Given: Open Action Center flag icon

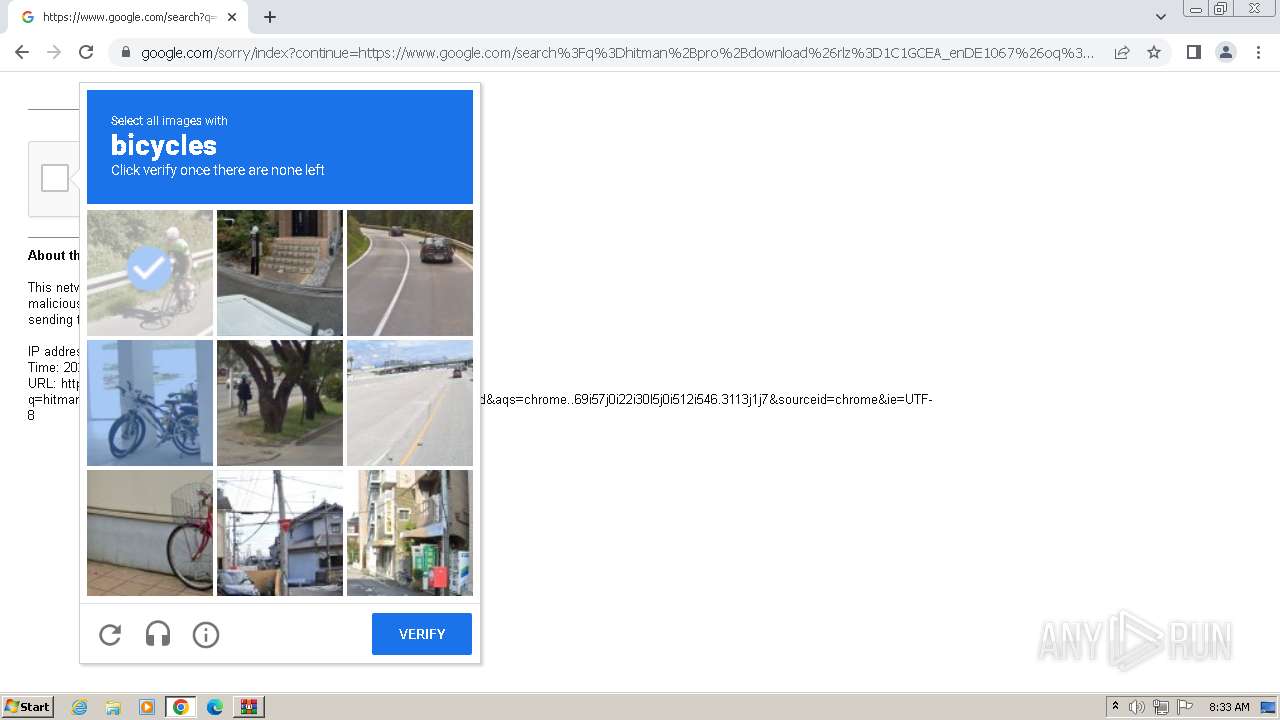Looking at the screenshot, I should point(1185,707).
